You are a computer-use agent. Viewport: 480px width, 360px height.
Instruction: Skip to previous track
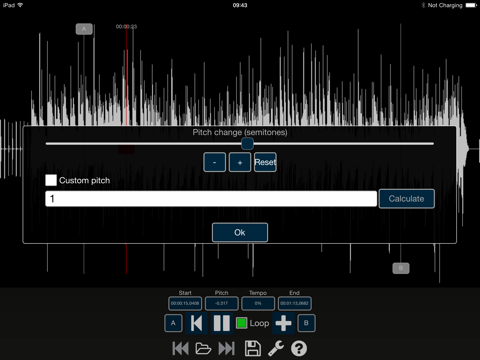180,349
